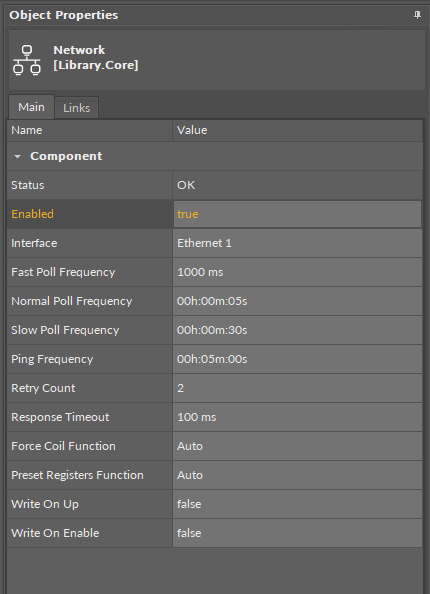
Task: Select the Main tab
Action: point(31,107)
